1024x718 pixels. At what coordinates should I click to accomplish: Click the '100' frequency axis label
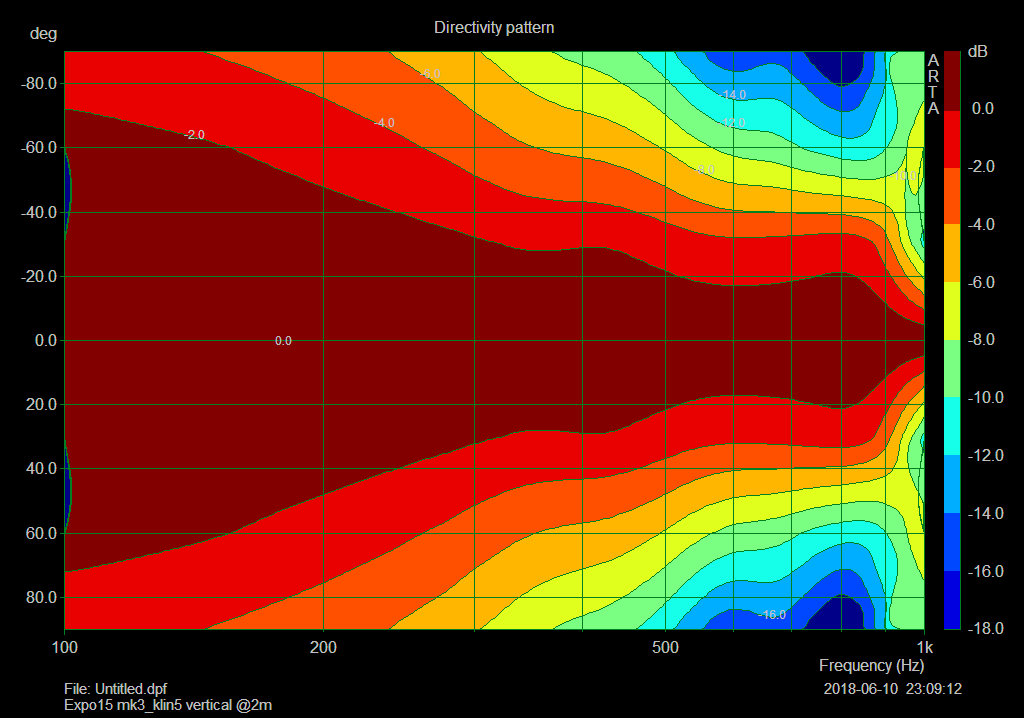click(x=65, y=647)
